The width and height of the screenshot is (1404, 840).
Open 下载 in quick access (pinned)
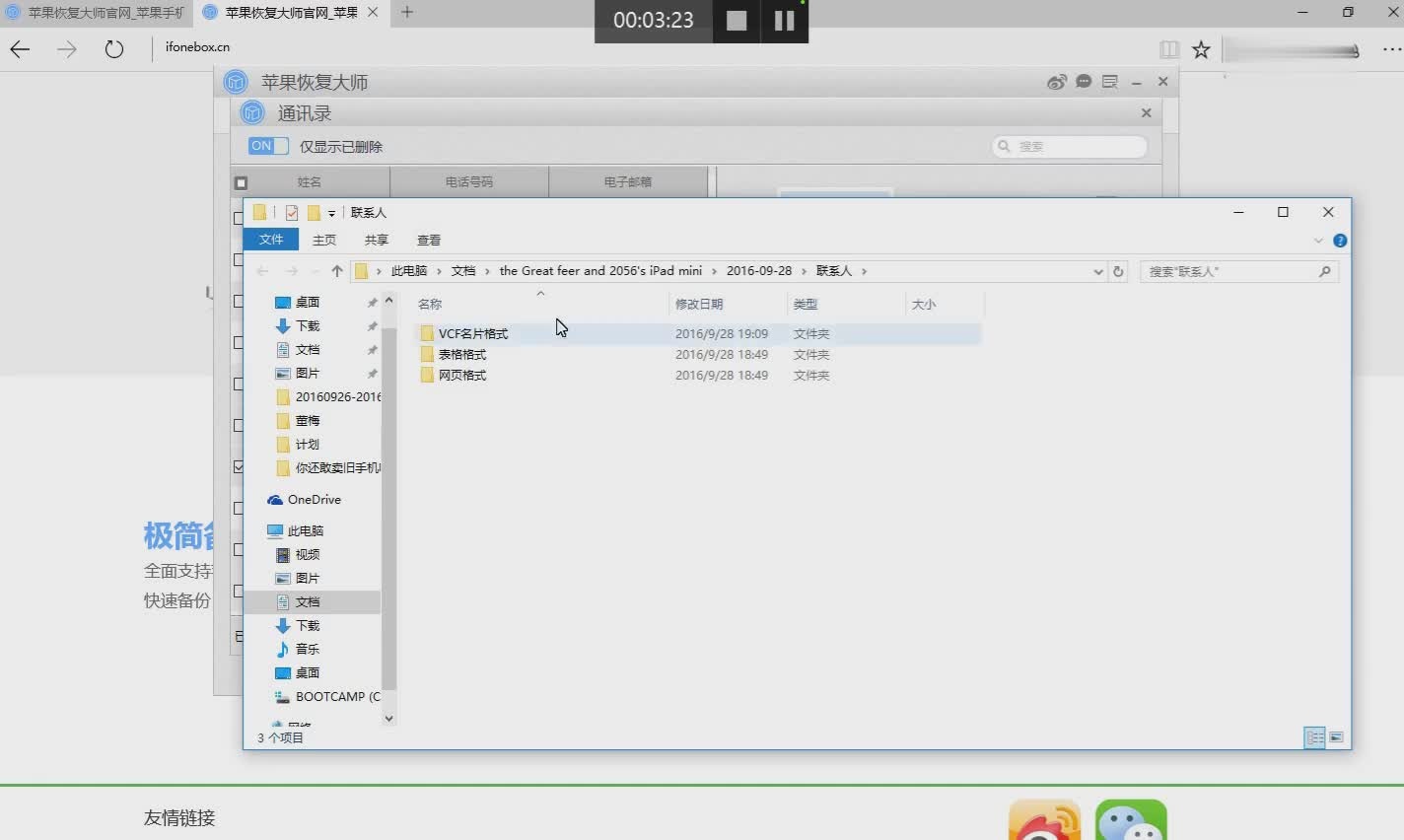308,326
